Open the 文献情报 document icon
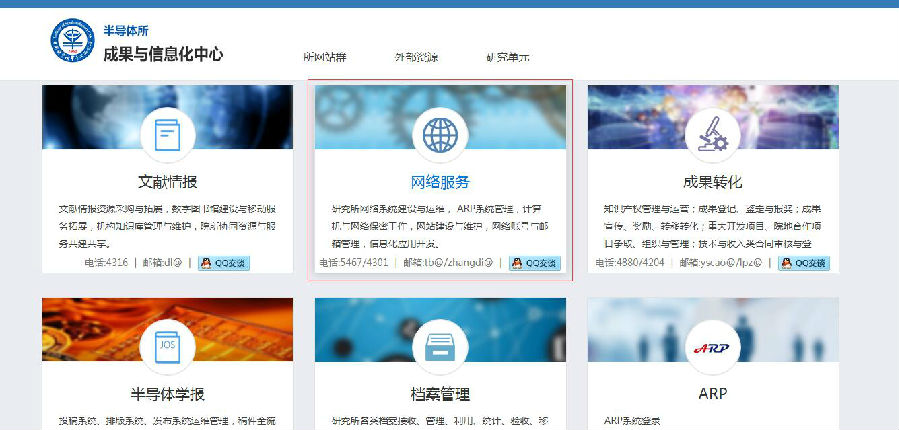899x430 pixels. (x=167, y=135)
